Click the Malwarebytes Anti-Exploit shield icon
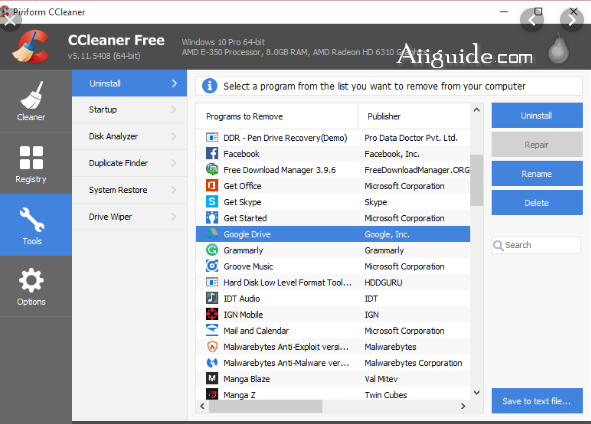The height and width of the screenshot is (424, 591). pos(212,346)
